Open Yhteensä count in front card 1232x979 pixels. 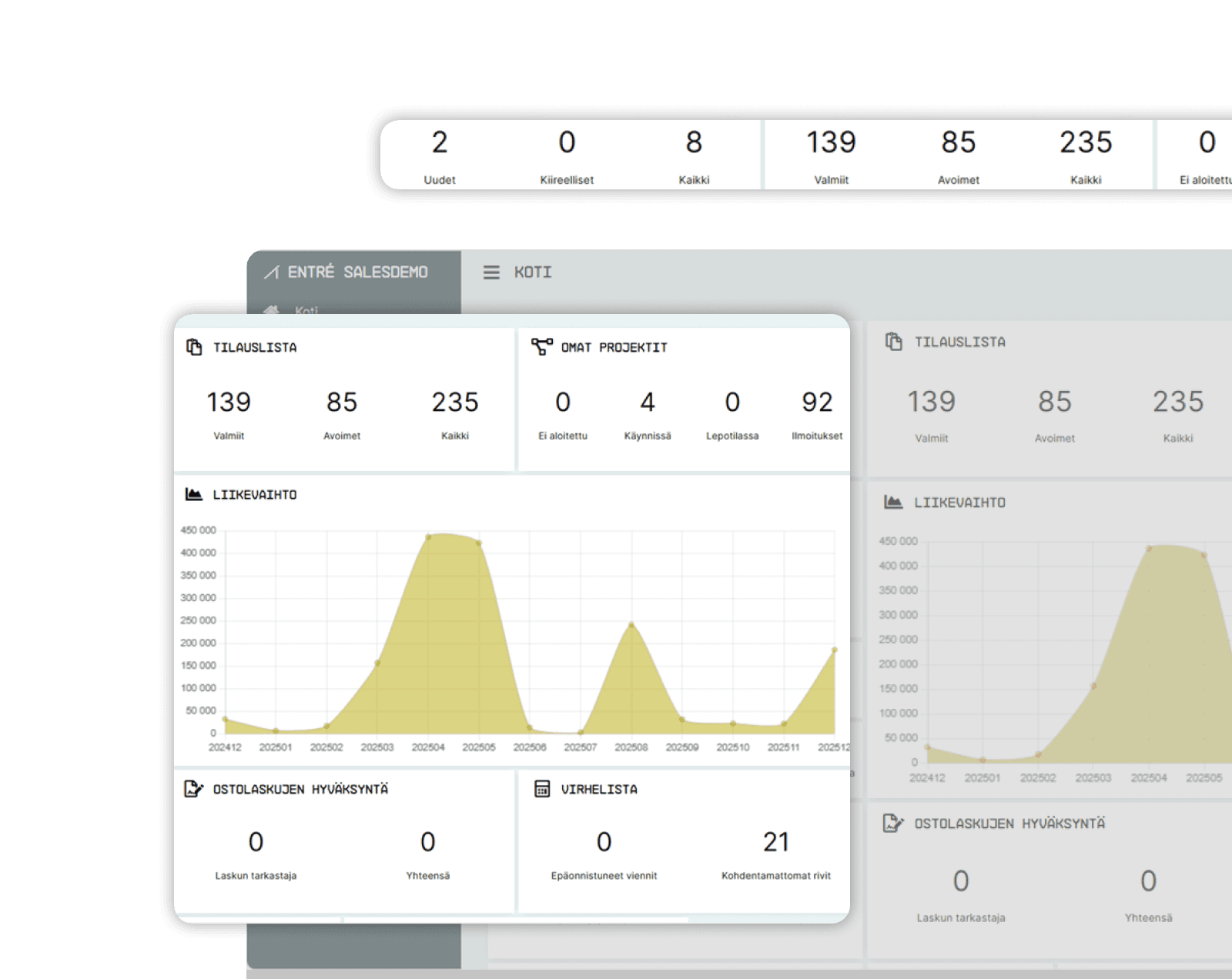428,854
